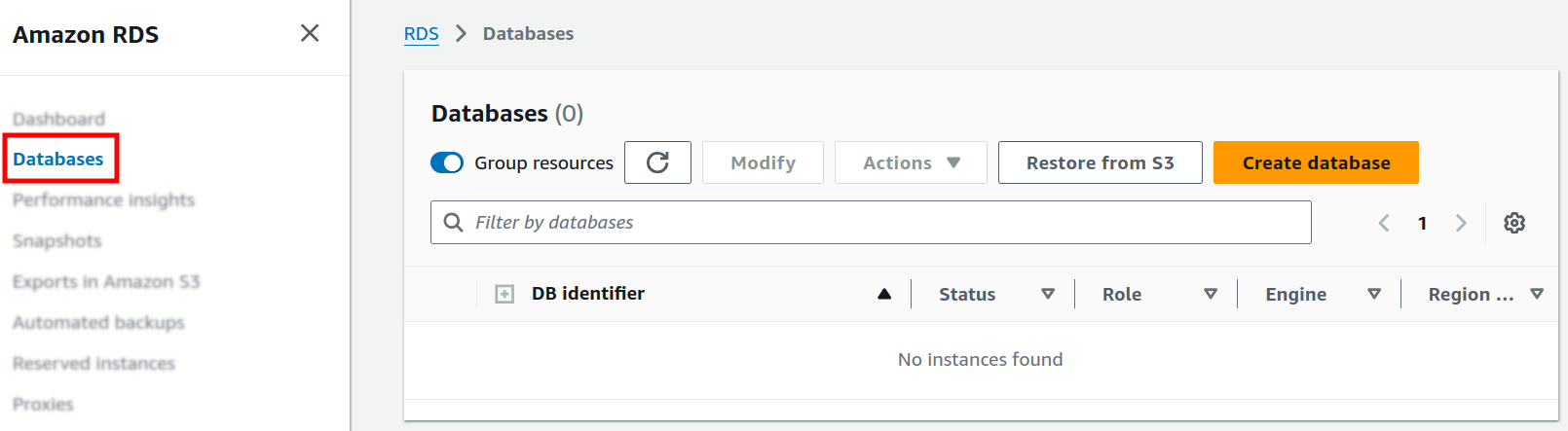Viewport: 1568px width, 431px height.
Task: Sort Region column using its arrow
Action: (1537, 294)
